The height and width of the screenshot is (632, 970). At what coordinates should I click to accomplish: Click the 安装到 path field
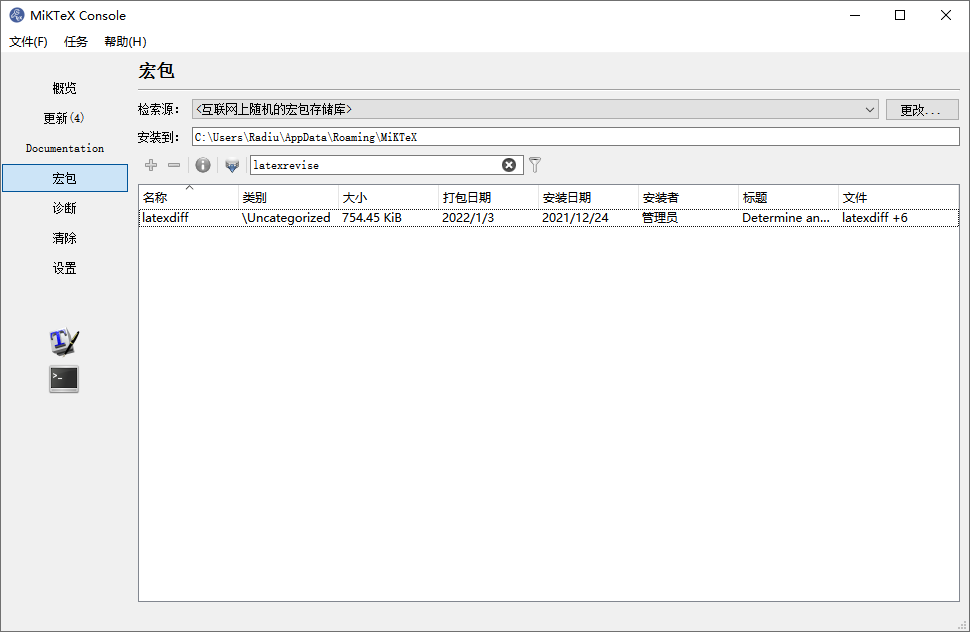[x=575, y=137]
